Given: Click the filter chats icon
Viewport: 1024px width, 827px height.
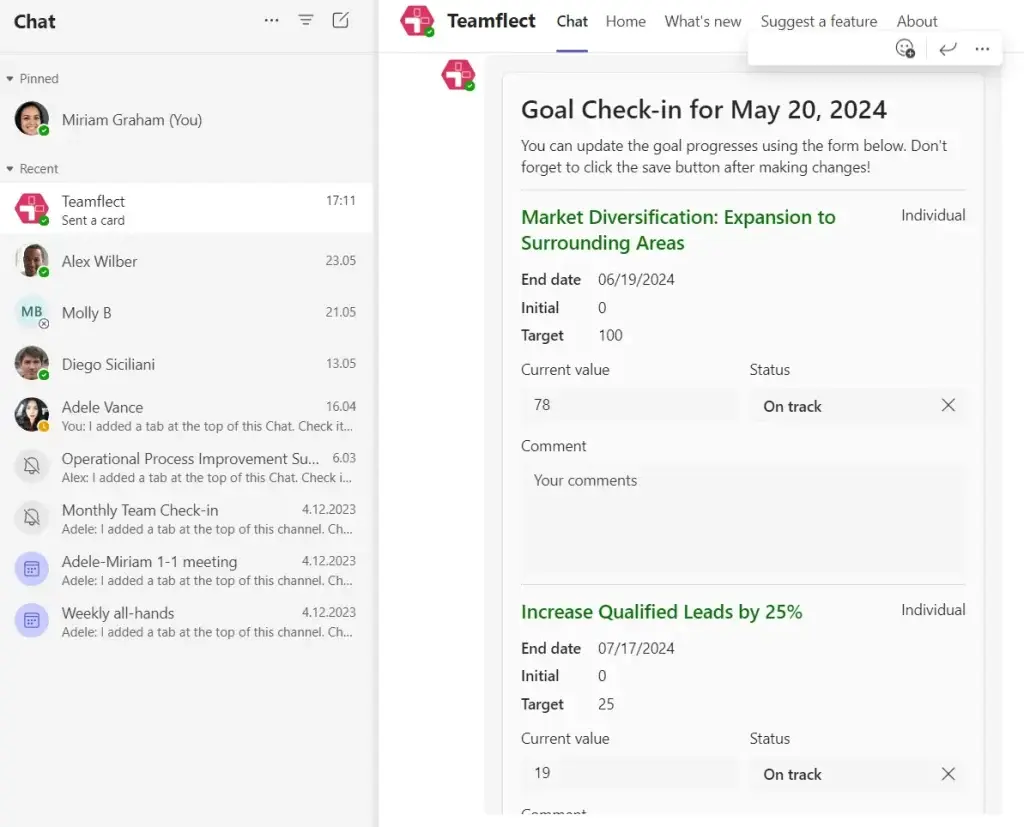Looking at the screenshot, I should [x=306, y=20].
